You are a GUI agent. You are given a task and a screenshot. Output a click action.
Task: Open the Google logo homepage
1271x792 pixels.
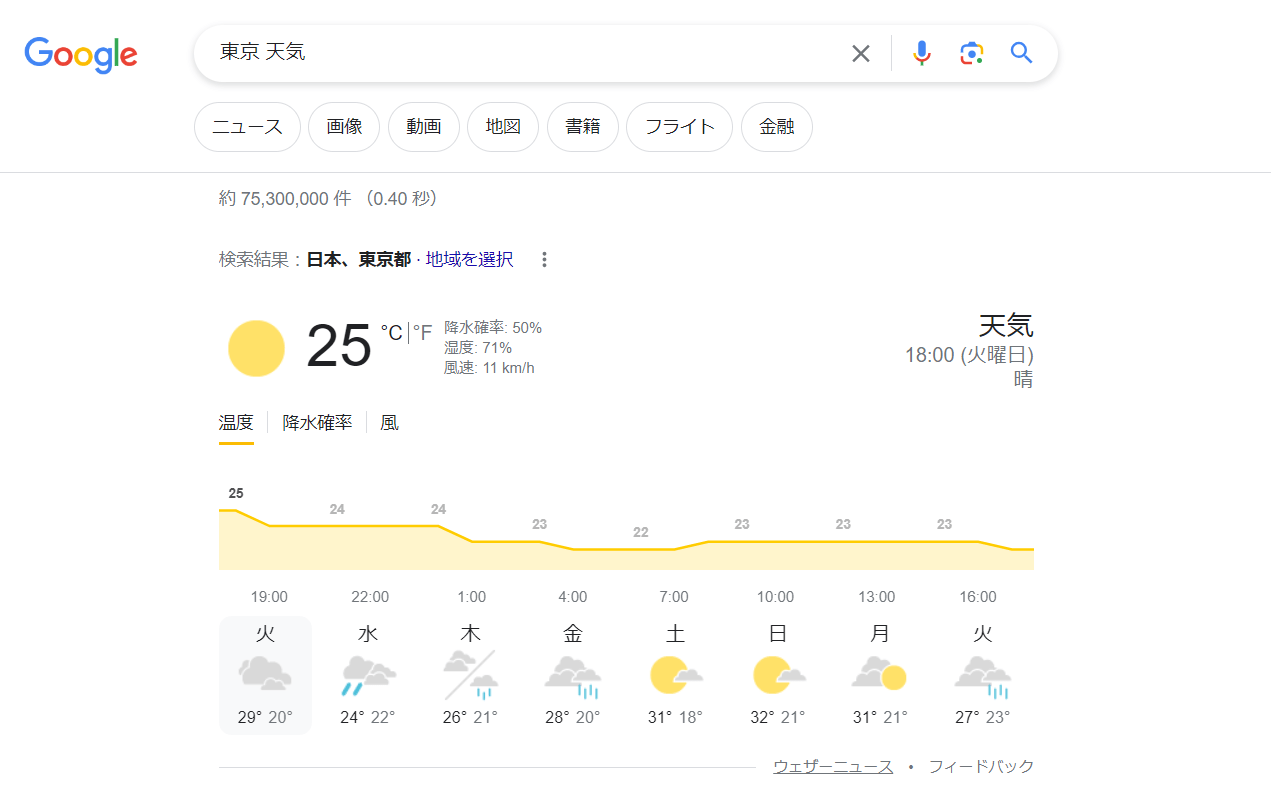point(81,54)
